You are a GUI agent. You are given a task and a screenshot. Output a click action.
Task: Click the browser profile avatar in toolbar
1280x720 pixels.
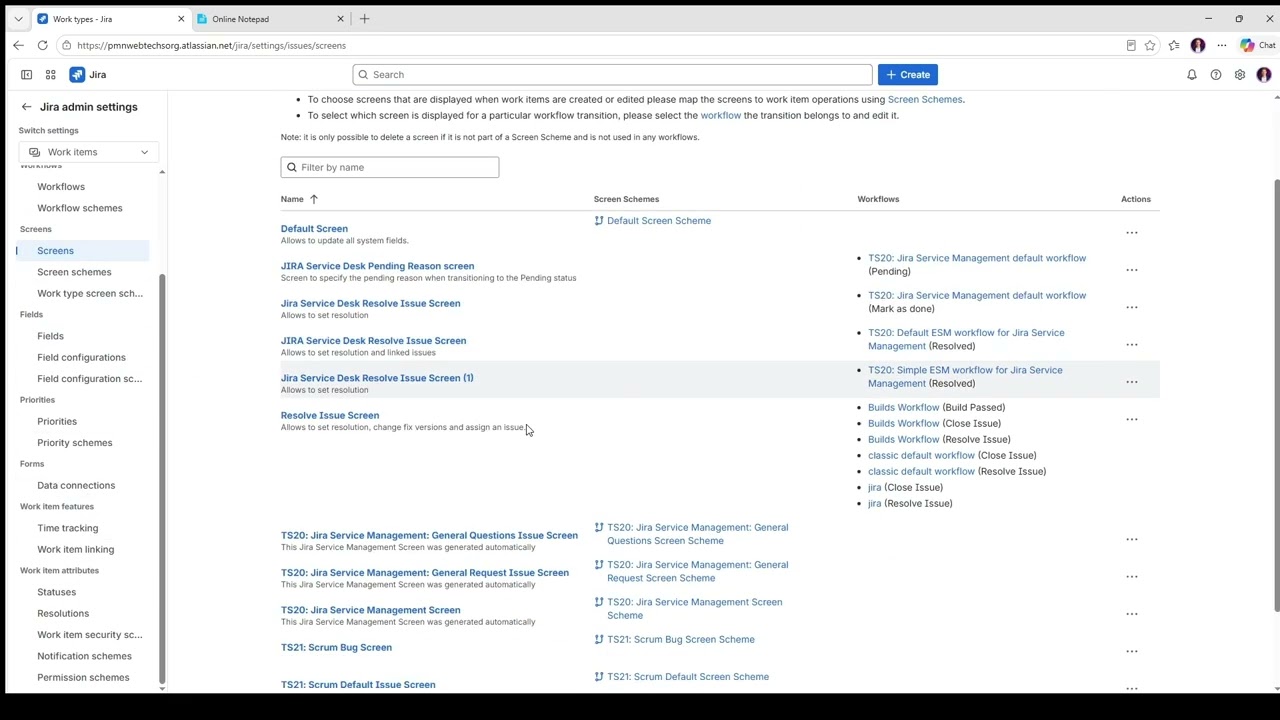1198,45
